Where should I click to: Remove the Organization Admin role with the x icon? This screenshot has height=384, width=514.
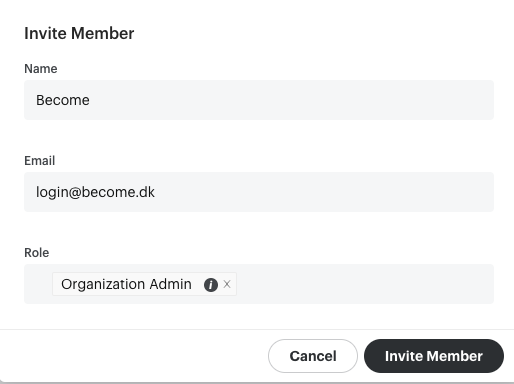click(x=227, y=284)
